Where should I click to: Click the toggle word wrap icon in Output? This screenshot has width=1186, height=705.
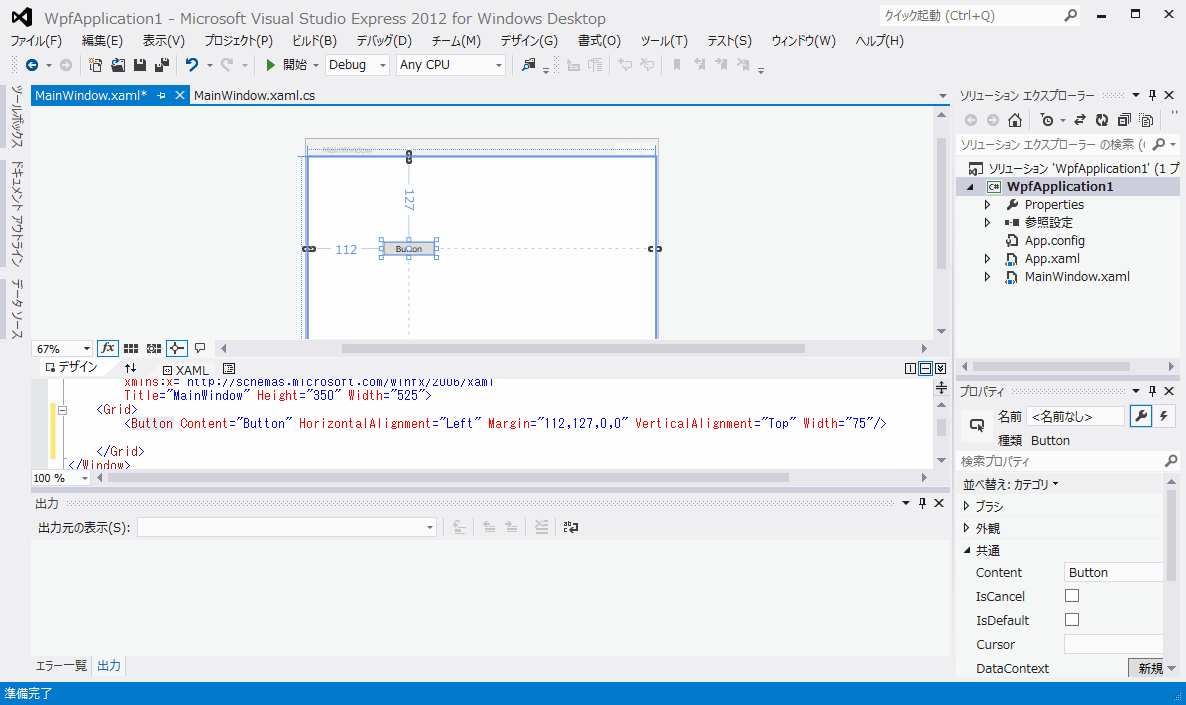click(x=571, y=527)
